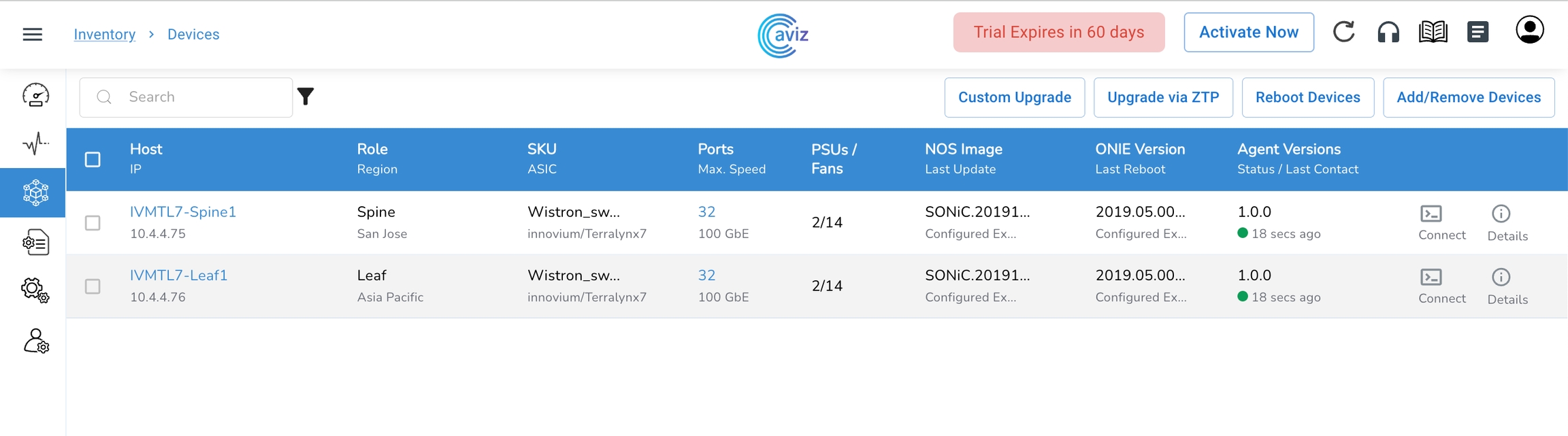This screenshot has height=436, width=1568.
Task: Open the hamburger navigation menu
Action: [x=32, y=34]
